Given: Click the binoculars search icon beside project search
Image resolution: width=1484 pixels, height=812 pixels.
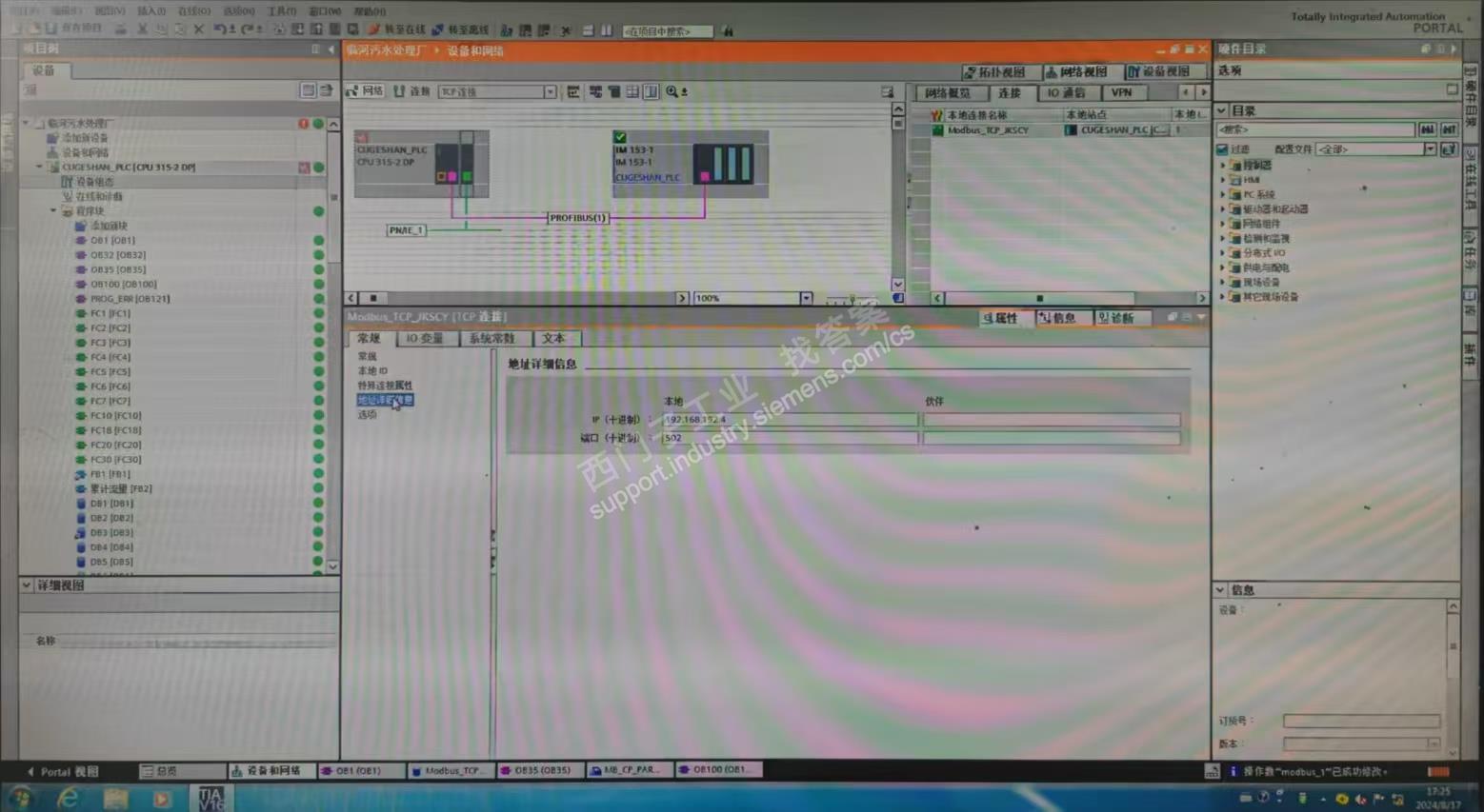Looking at the screenshot, I should (x=728, y=31).
